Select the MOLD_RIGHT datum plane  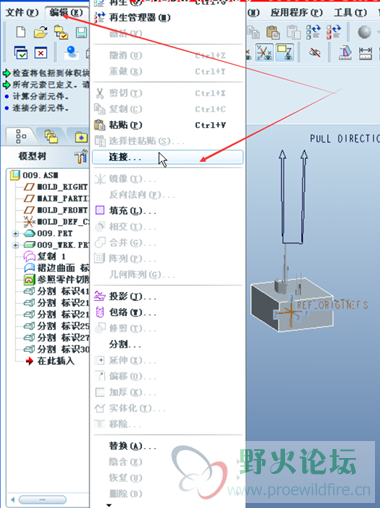(56, 187)
